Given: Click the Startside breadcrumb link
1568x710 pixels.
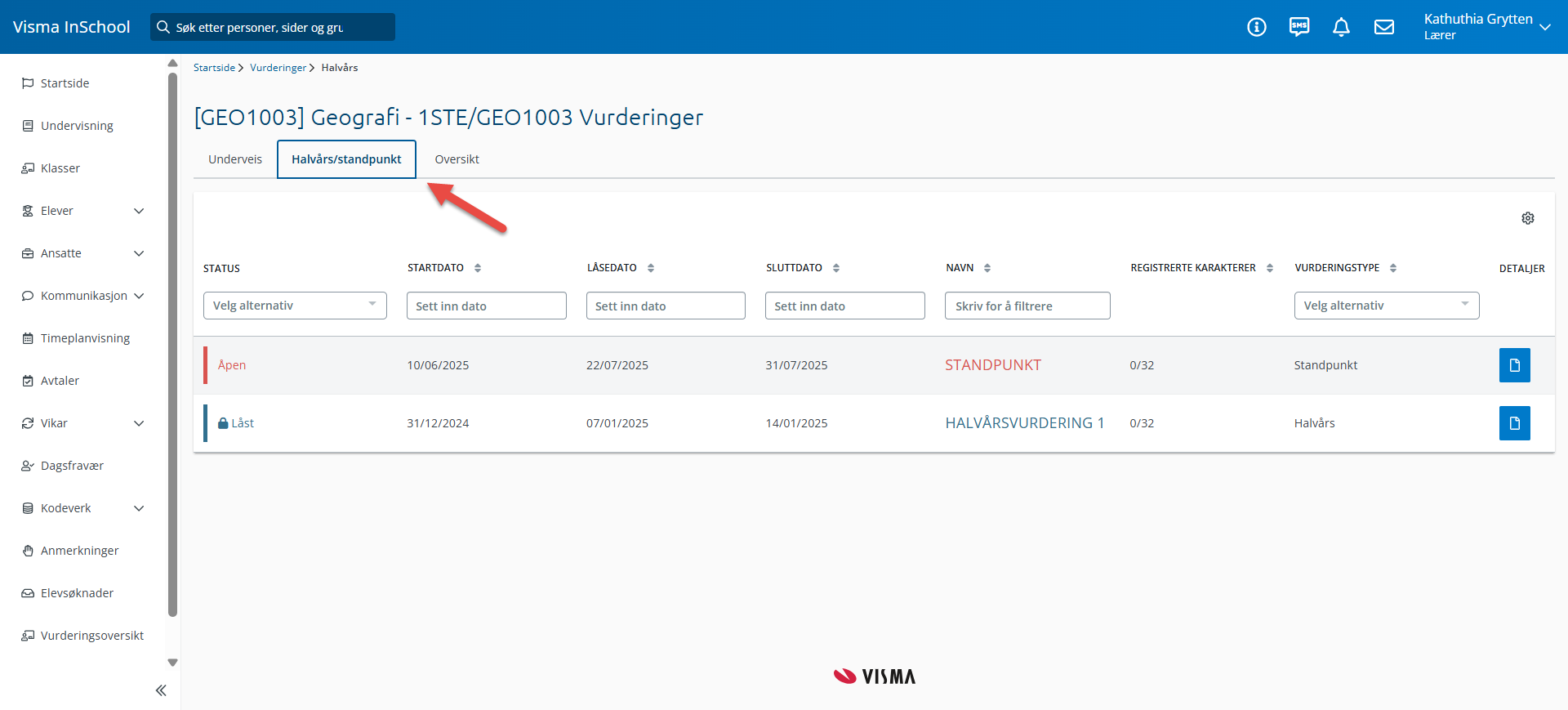Looking at the screenshot, I should pos(214,68).
